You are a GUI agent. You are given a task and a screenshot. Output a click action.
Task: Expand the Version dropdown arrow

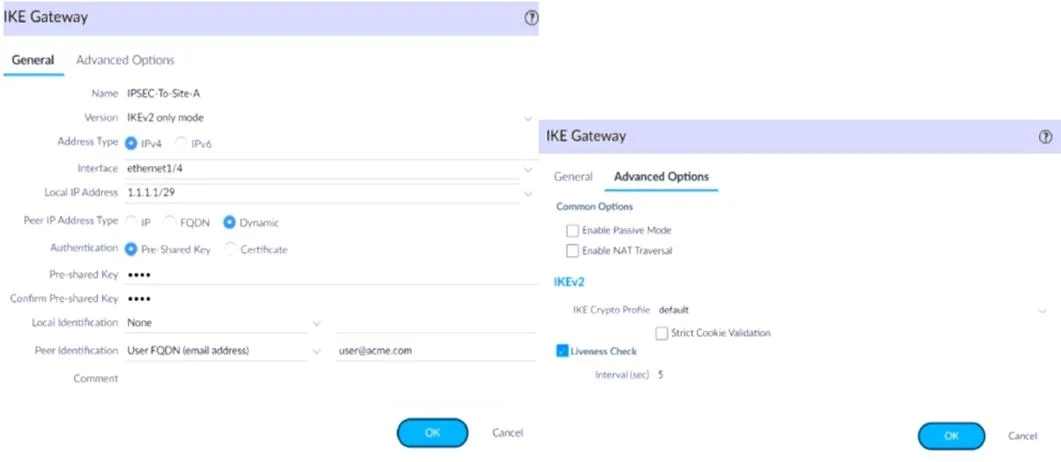[528, 118]
